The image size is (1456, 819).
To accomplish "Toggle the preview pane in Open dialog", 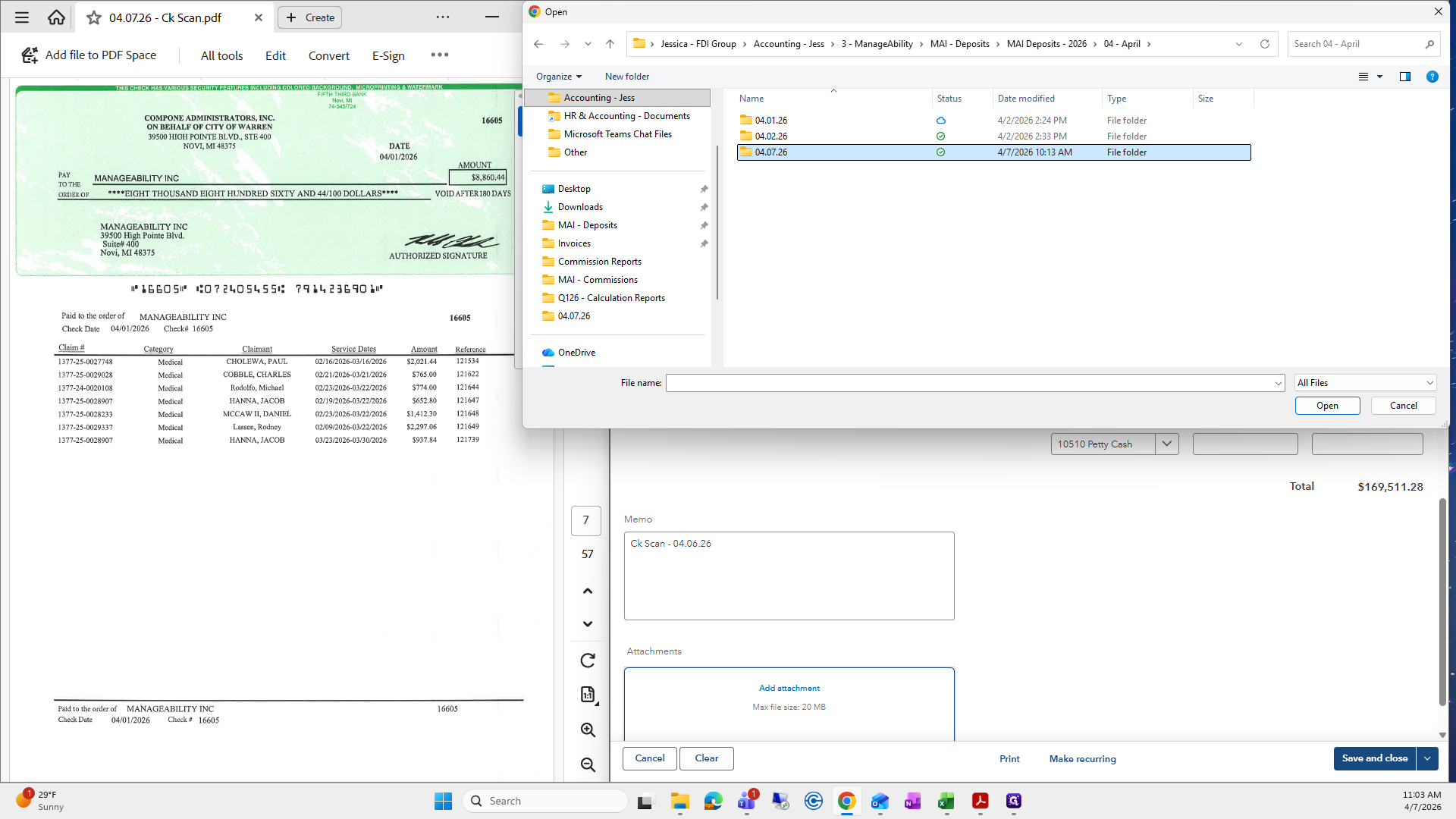I will [1404, 77].
